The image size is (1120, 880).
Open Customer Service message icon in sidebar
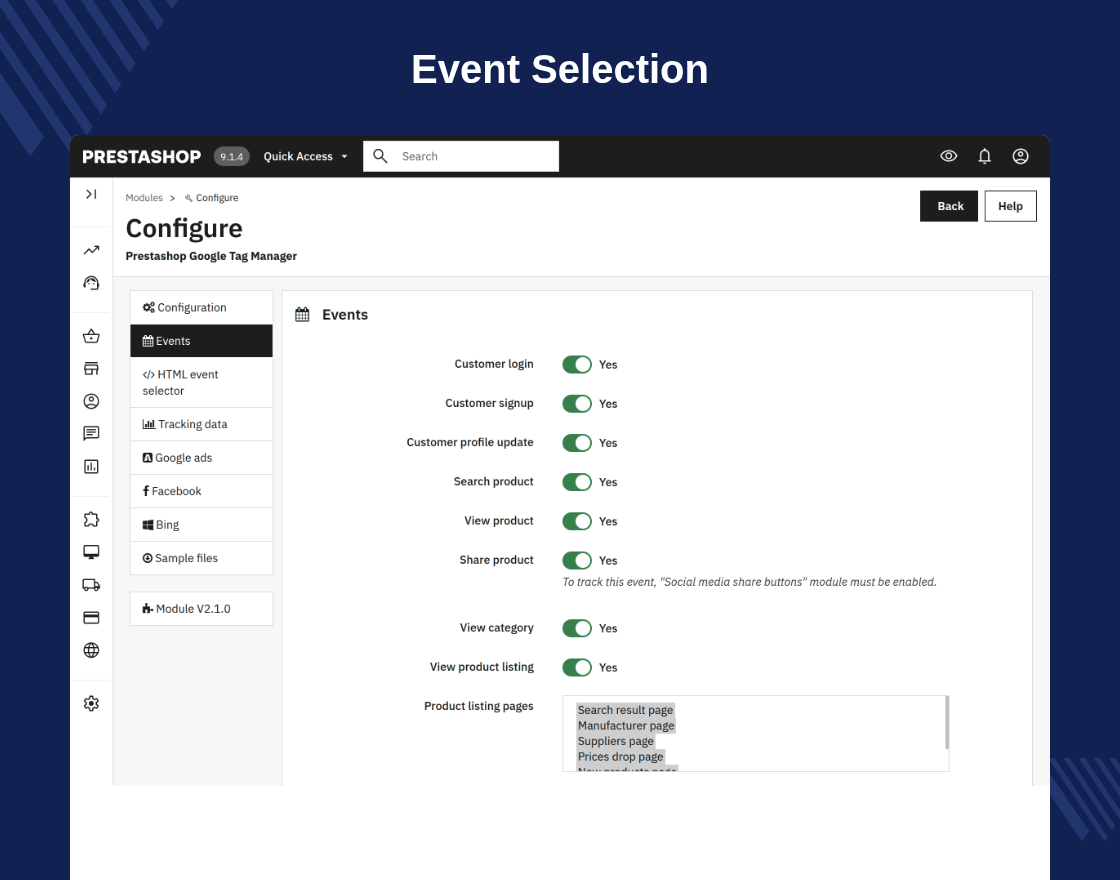pos(91,434)
